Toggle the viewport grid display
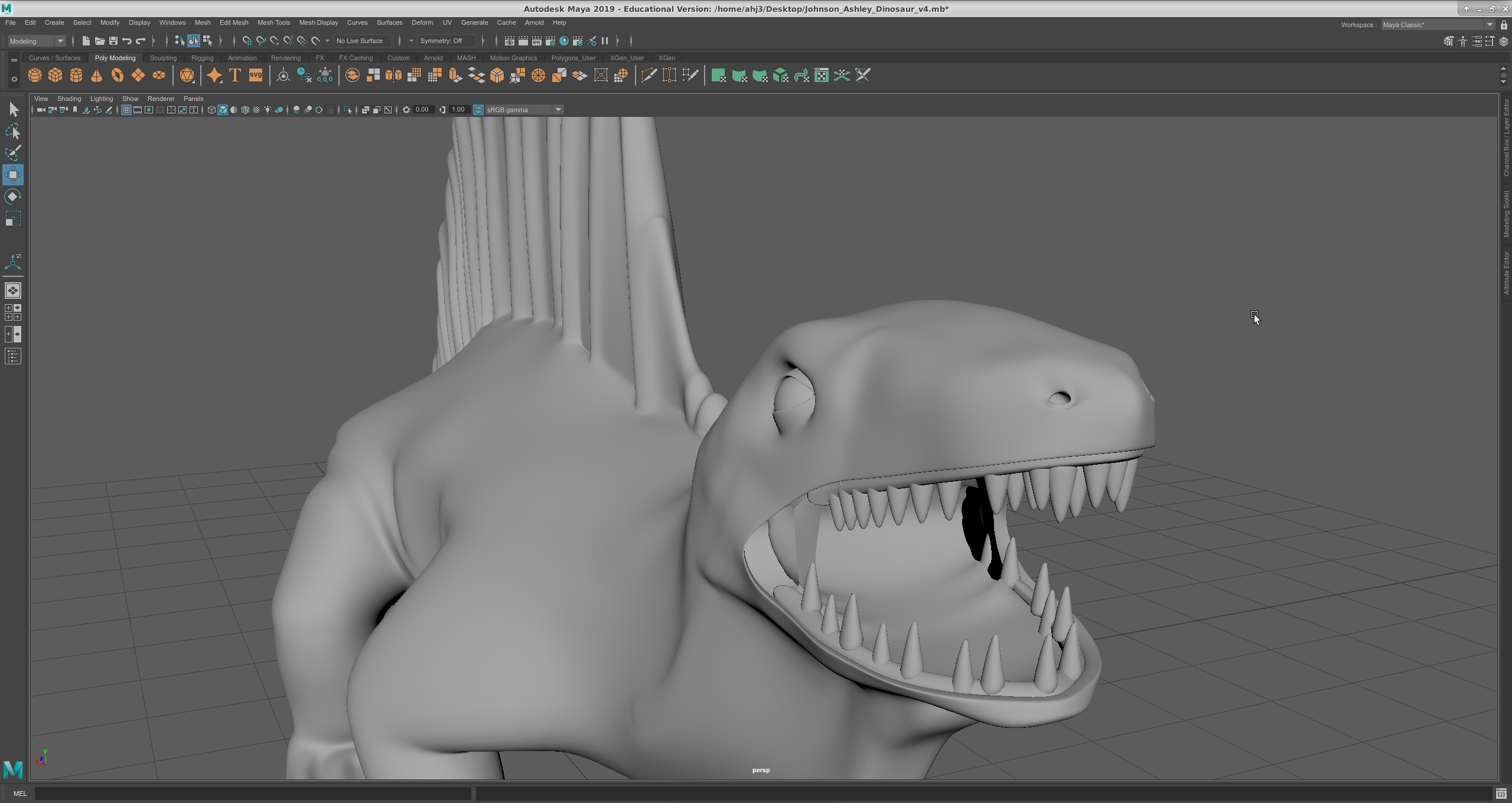Image resolution: width=1512 pixels, height=803 pixels. coord(126,110)
